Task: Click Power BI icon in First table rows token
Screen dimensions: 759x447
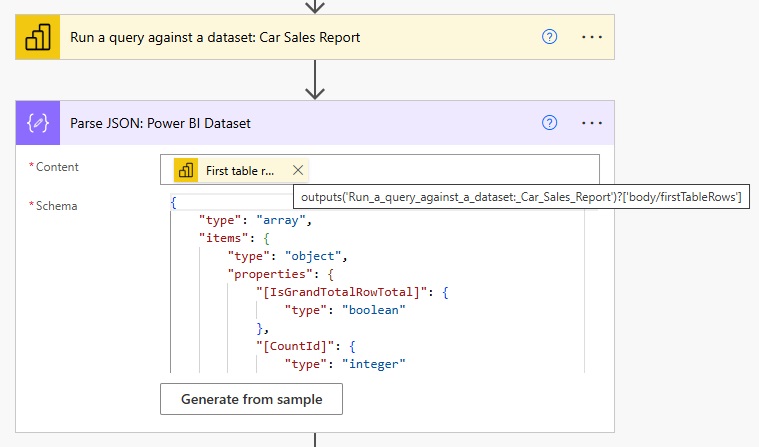Action: [186, 170]
